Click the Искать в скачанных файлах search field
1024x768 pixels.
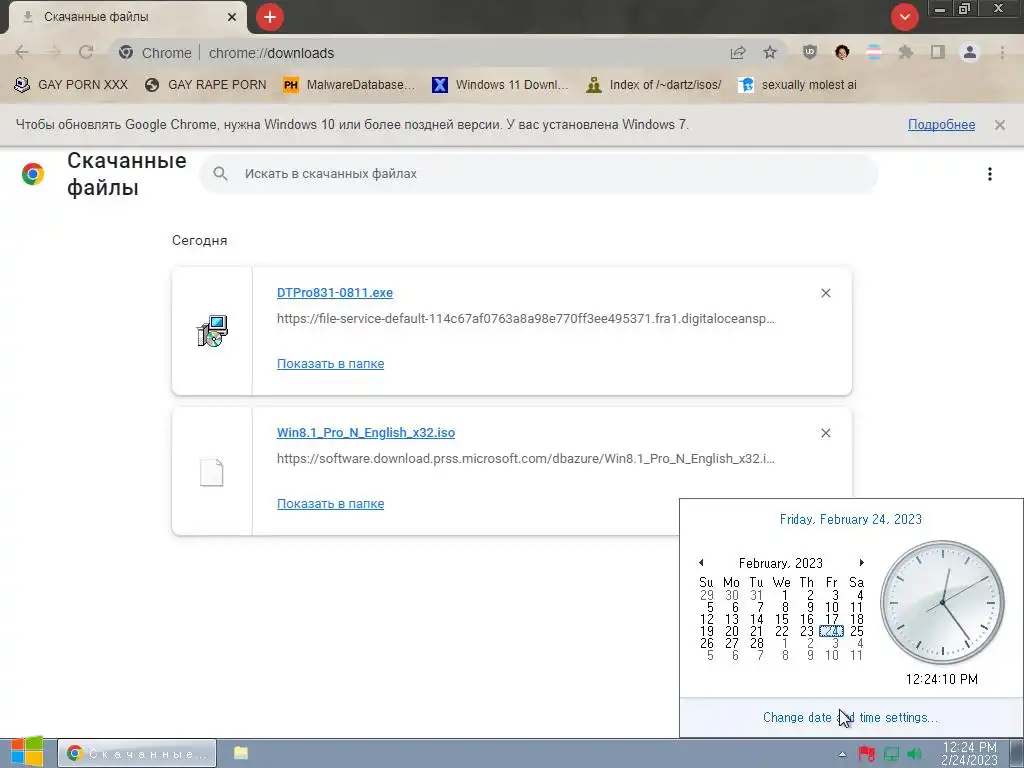[x=538, y=174]
